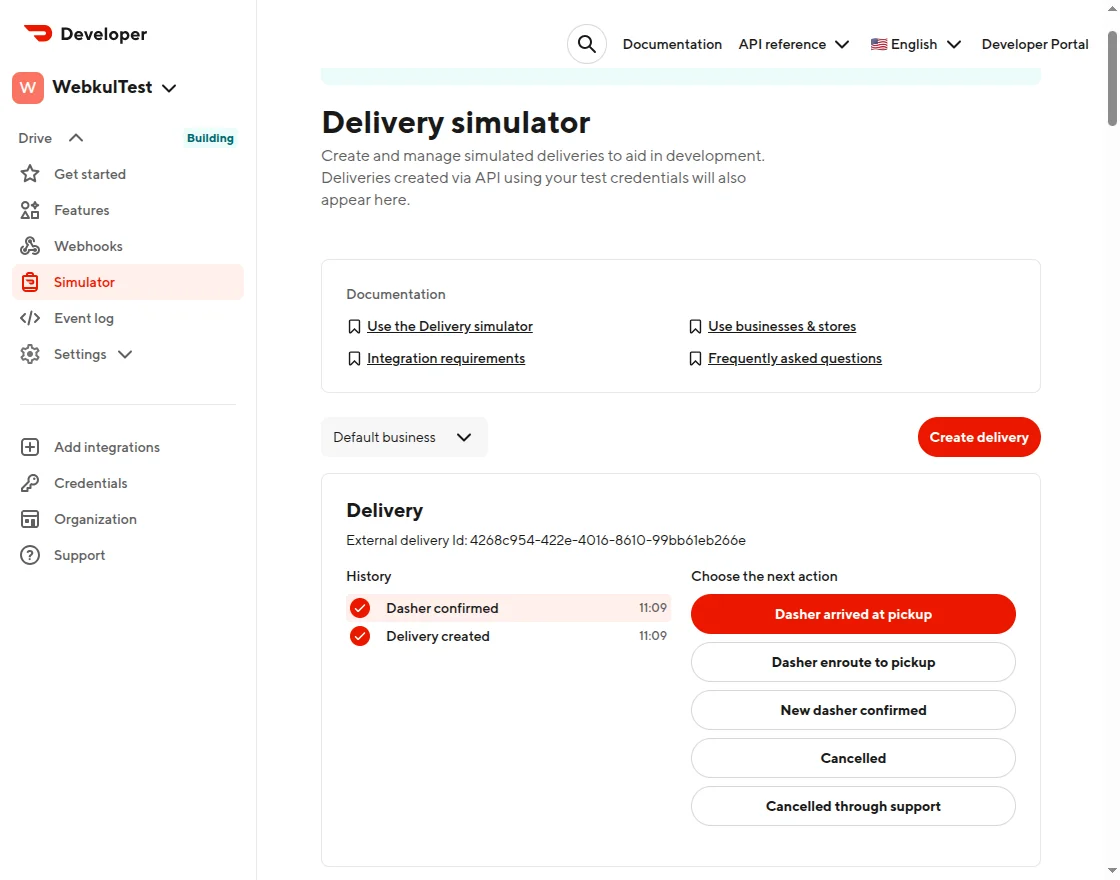The height and width of the screenshot is (880, 1120).
Task: Click the Organization building icon
Action: pos(30,519)
